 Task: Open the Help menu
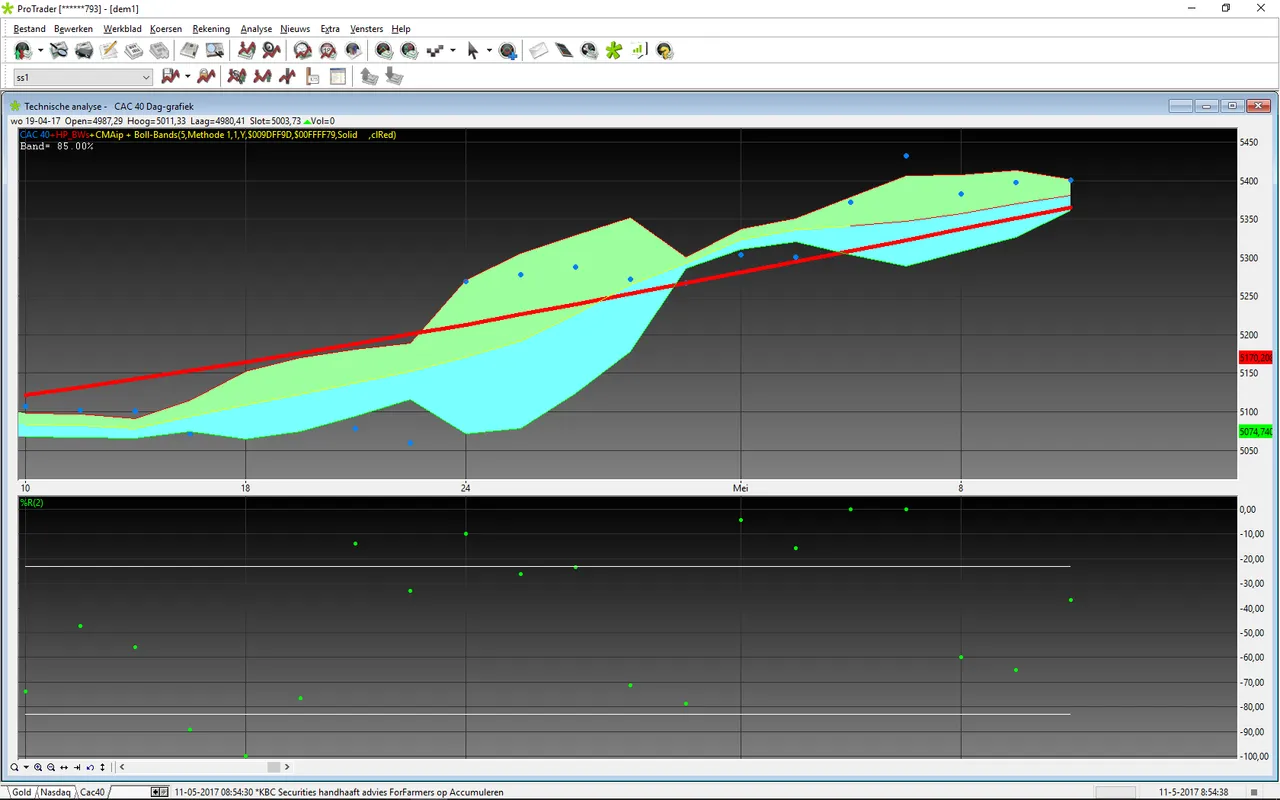(401, 29)
